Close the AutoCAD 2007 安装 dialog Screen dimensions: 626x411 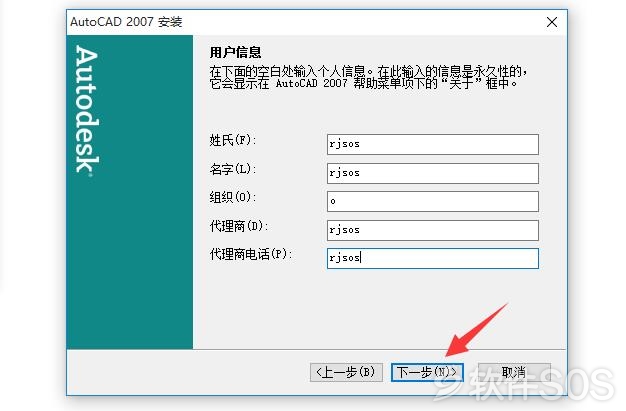click(x=552, y=22)
